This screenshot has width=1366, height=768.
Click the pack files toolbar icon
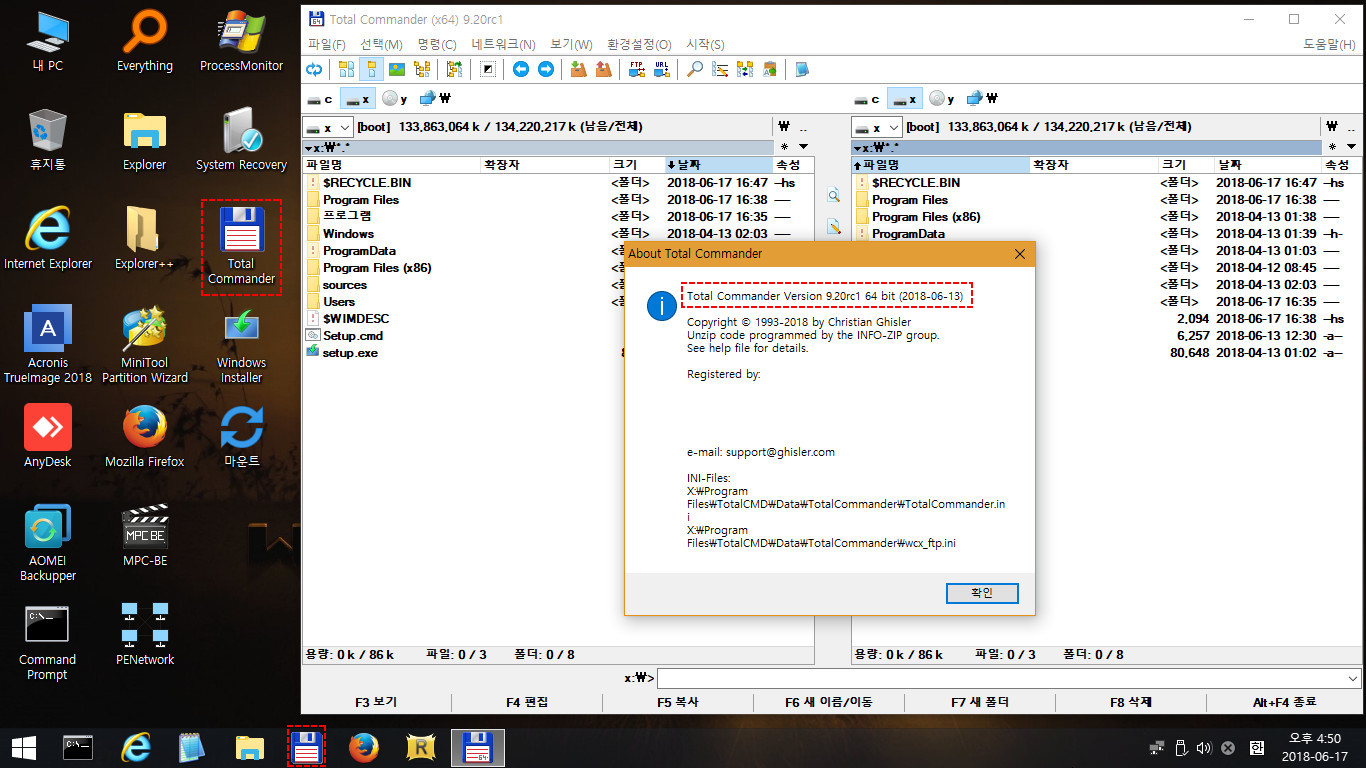pyautogui.click(x=578, y=69)
